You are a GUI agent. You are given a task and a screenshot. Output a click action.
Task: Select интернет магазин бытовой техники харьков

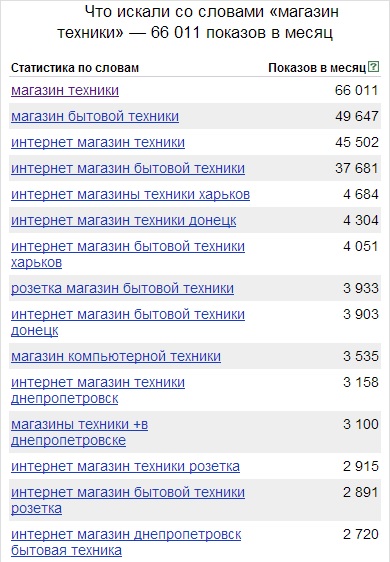tap(128, 254)
